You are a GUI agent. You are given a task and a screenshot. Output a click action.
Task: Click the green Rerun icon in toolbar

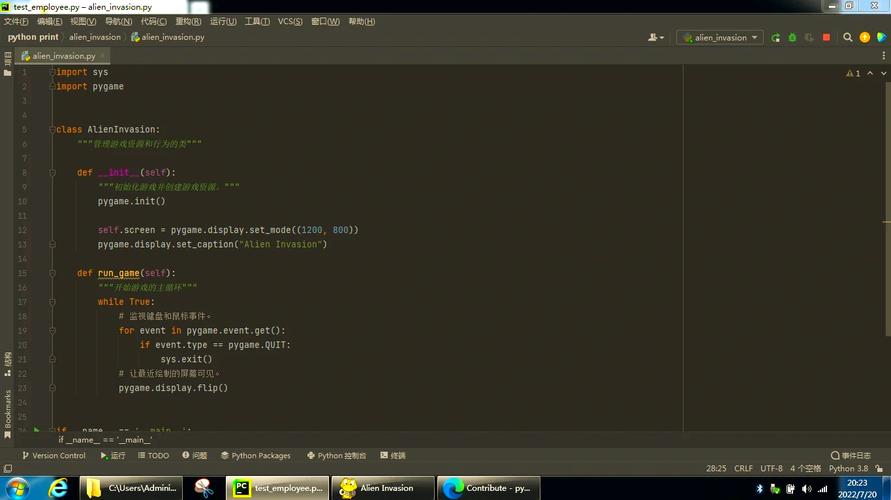click(x=776, y=37)
